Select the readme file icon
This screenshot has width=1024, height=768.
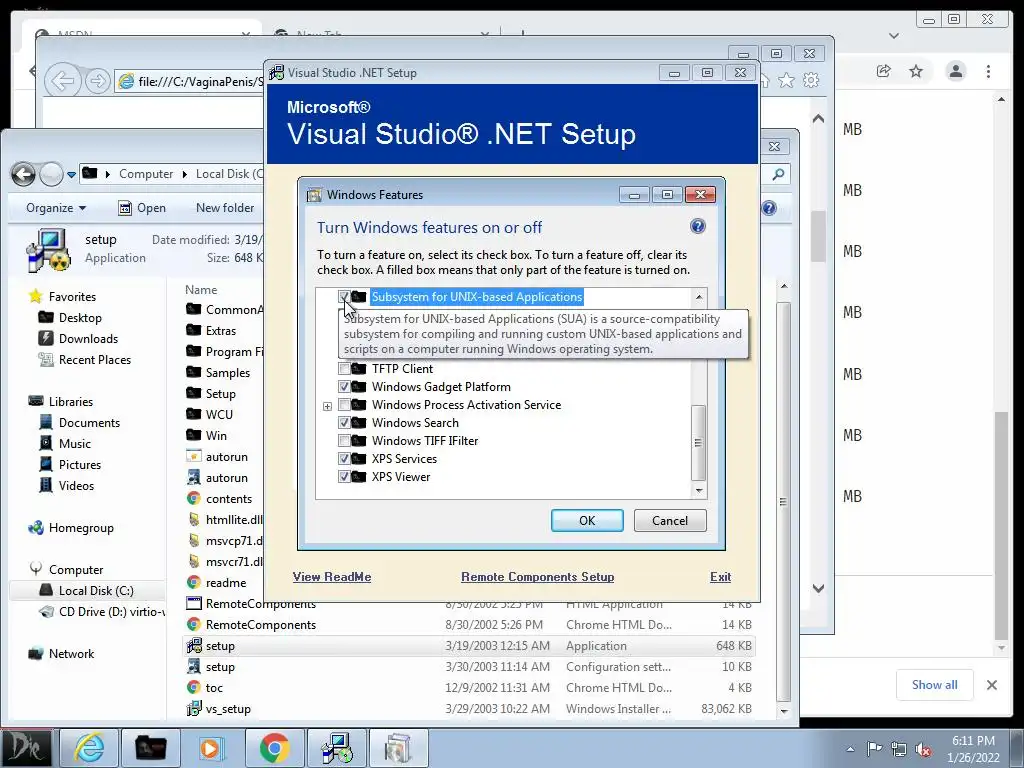[x=193, y=583]
